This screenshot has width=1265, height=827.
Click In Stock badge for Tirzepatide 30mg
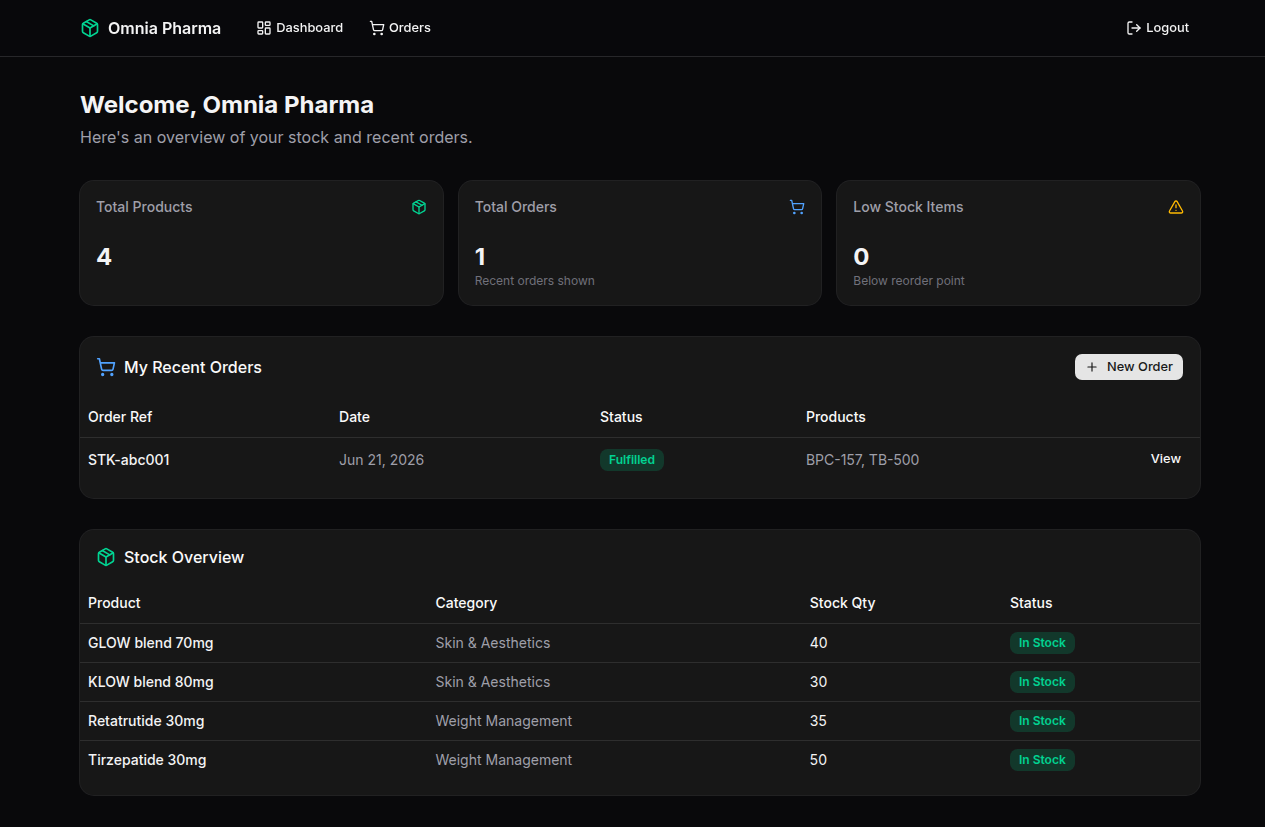[x=1042, y=760]
